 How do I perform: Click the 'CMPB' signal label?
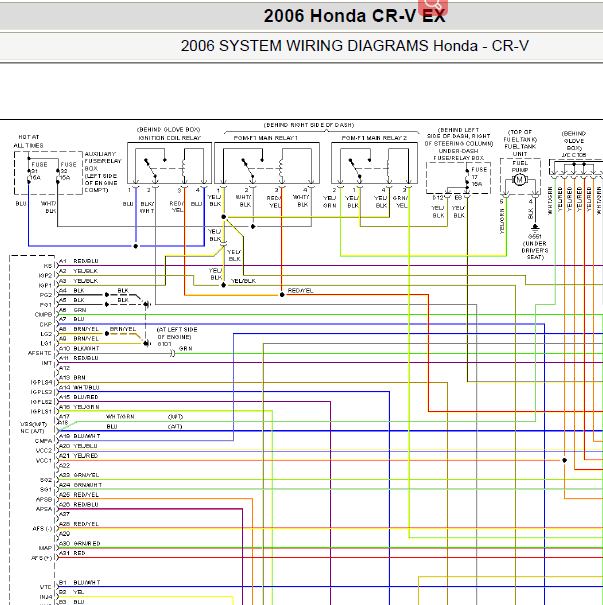coord(43,314)
